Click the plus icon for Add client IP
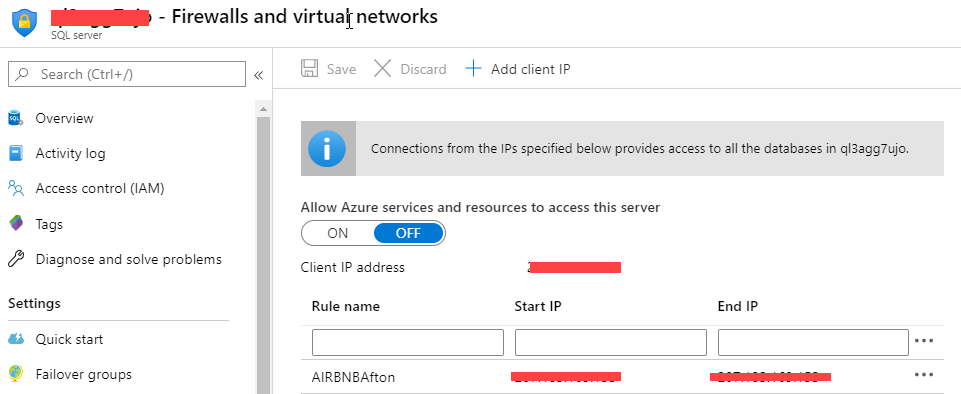961x394 pixels. click(x=474, y=69)
